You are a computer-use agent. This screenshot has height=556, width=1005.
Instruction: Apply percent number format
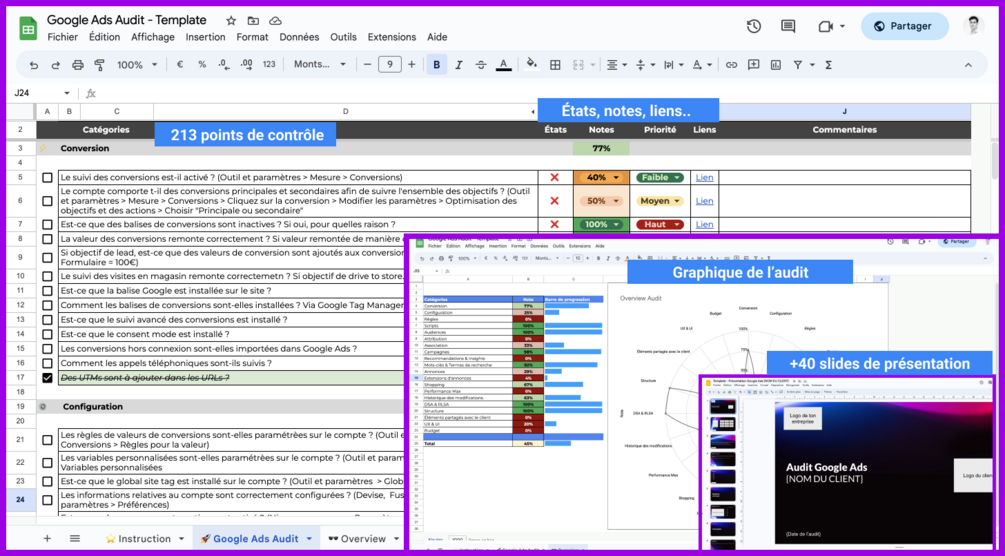tap(202, 65)
